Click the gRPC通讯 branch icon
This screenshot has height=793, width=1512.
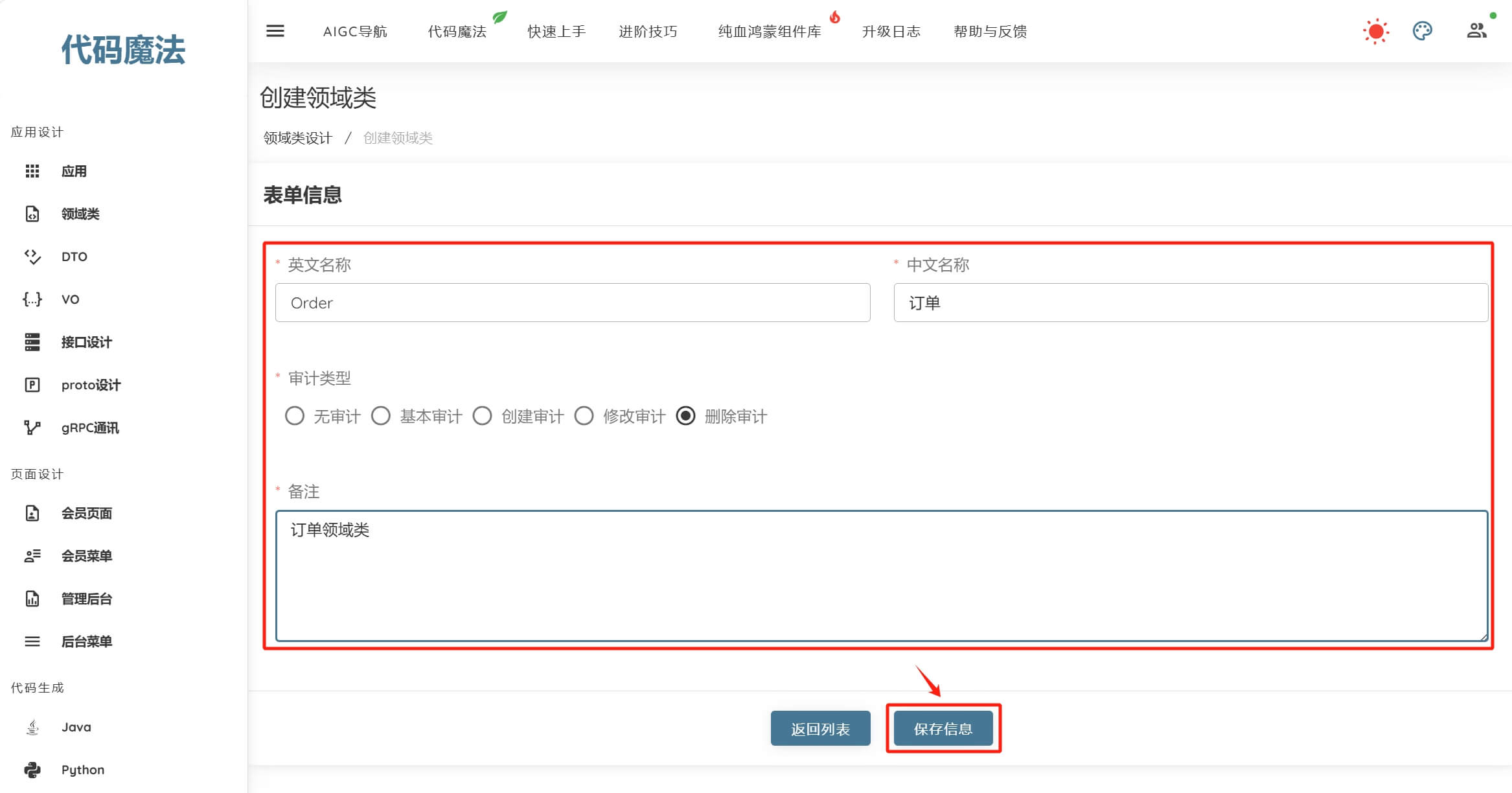(x=32, y=428)
